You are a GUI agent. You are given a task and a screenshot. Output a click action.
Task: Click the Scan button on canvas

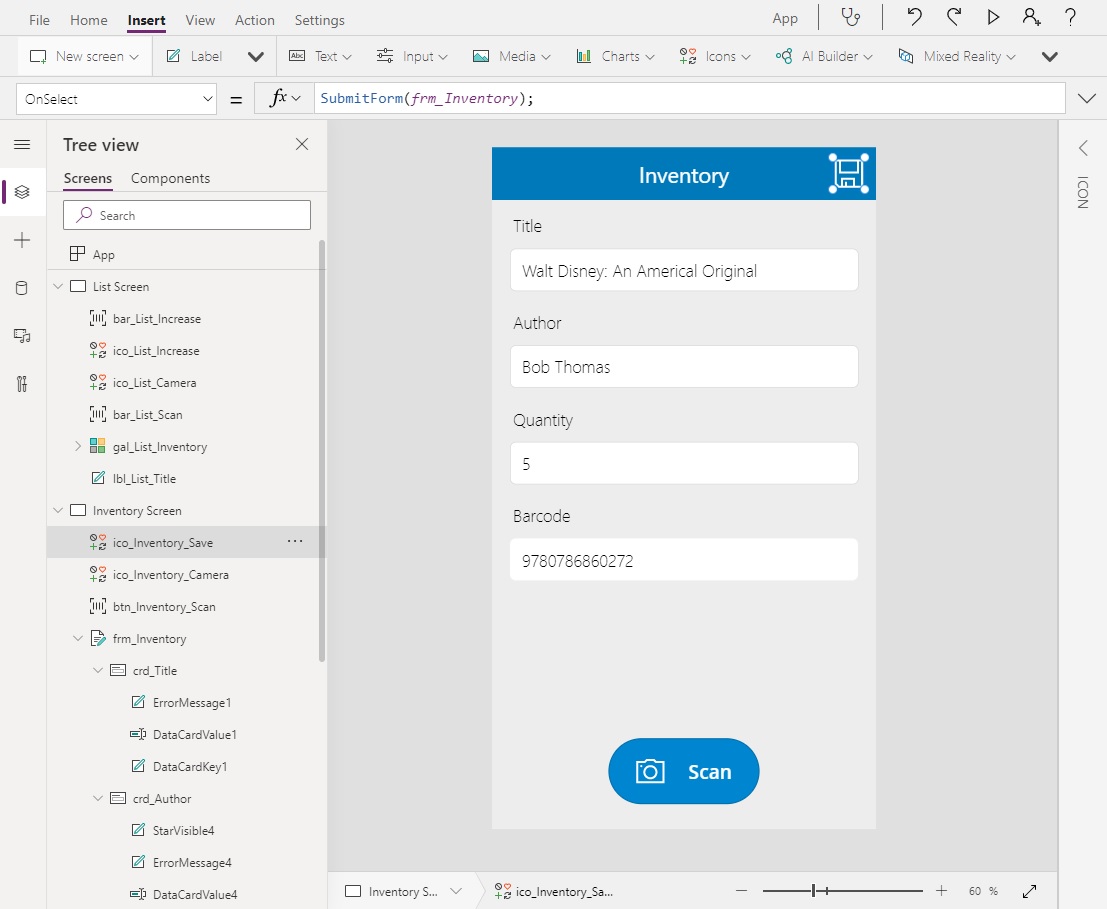point(684,771)
